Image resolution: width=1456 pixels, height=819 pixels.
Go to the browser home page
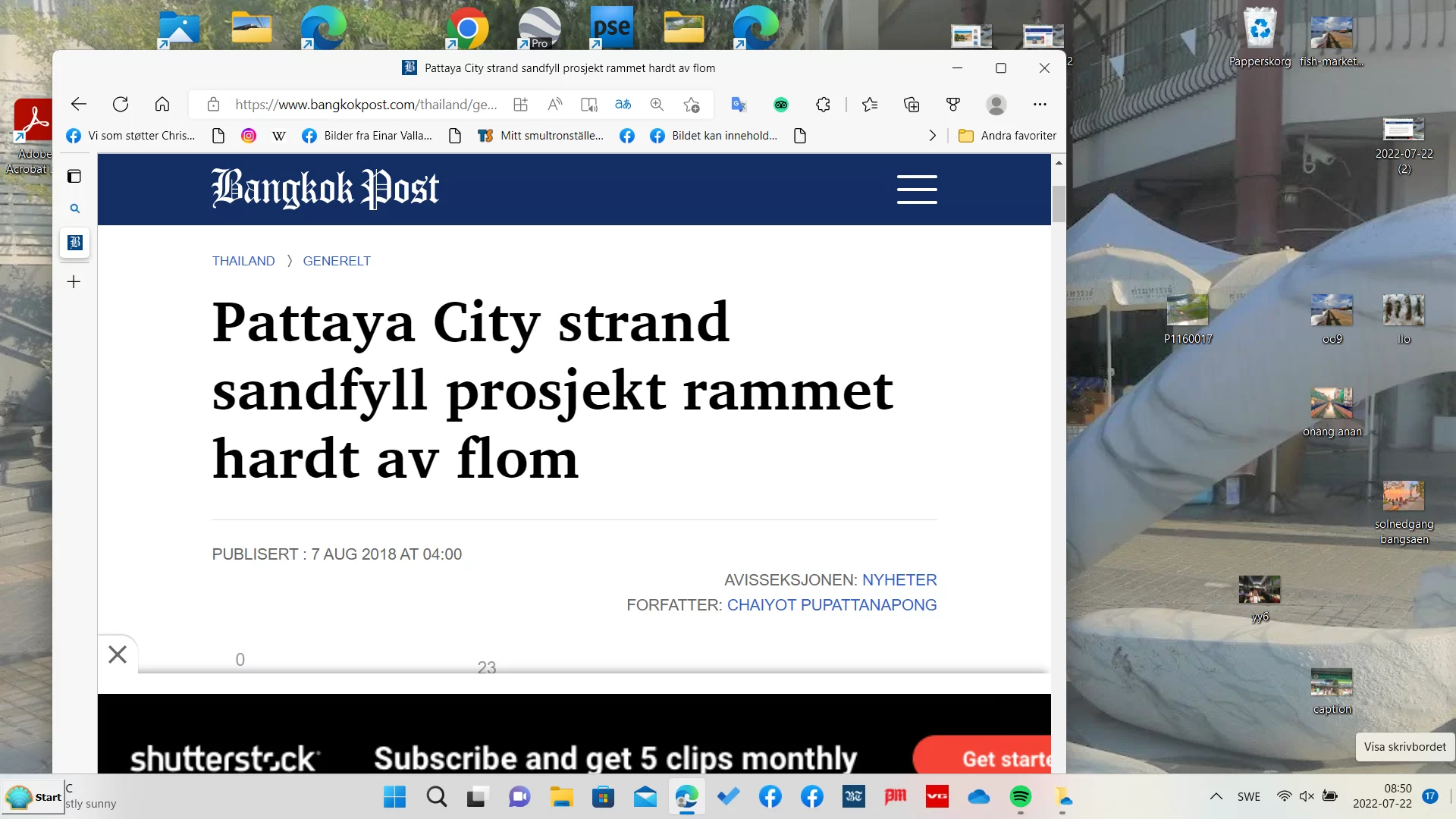(162, 105)
